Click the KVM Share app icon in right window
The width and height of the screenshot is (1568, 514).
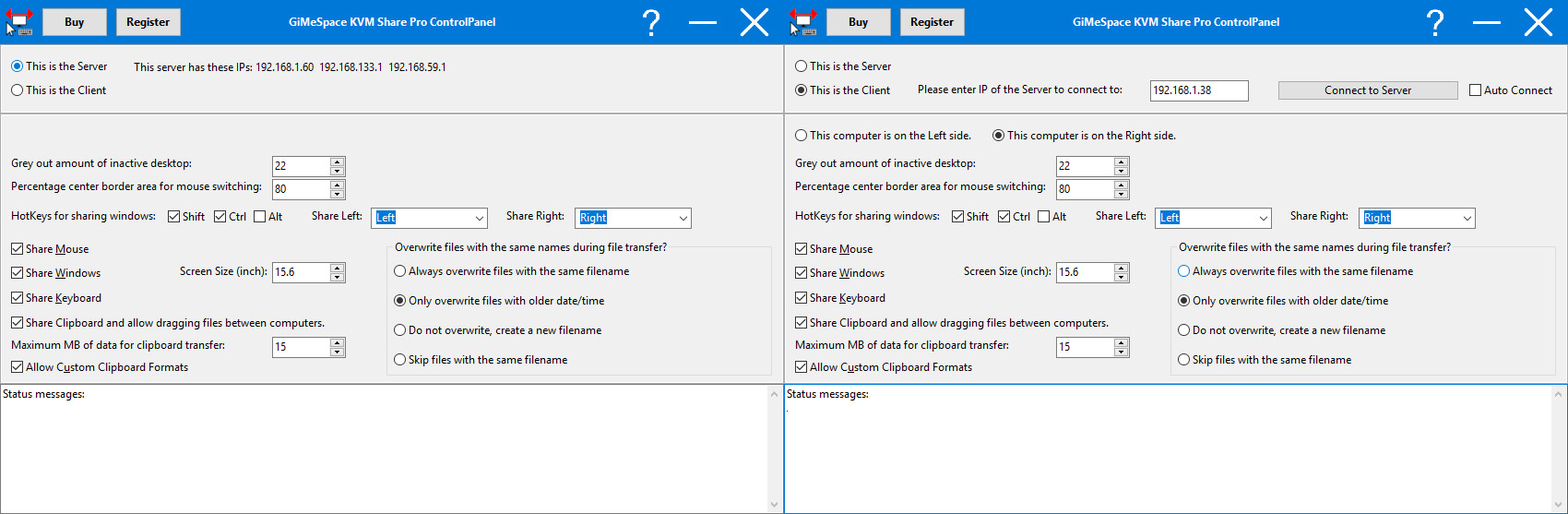[803, 22]
